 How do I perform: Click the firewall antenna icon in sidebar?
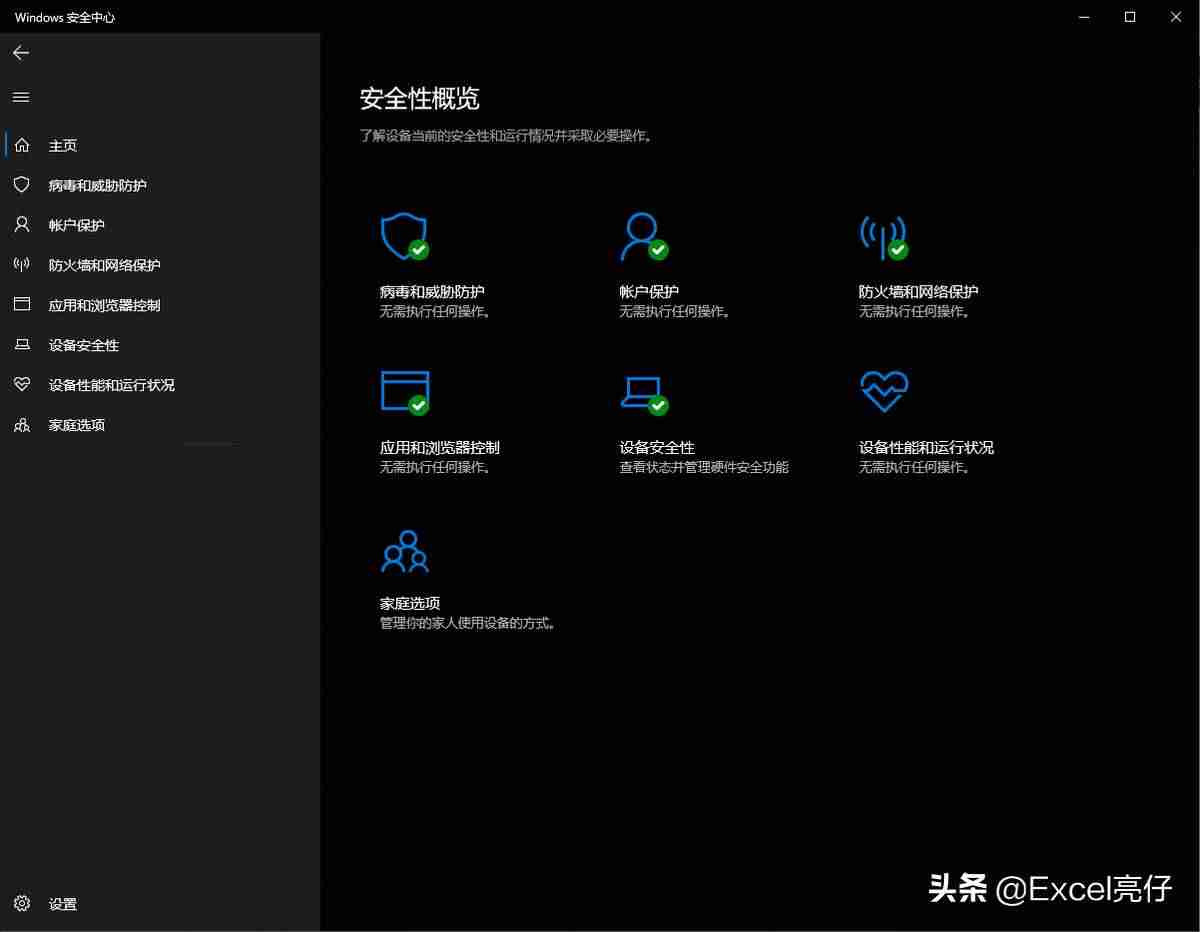pos(22,265)
